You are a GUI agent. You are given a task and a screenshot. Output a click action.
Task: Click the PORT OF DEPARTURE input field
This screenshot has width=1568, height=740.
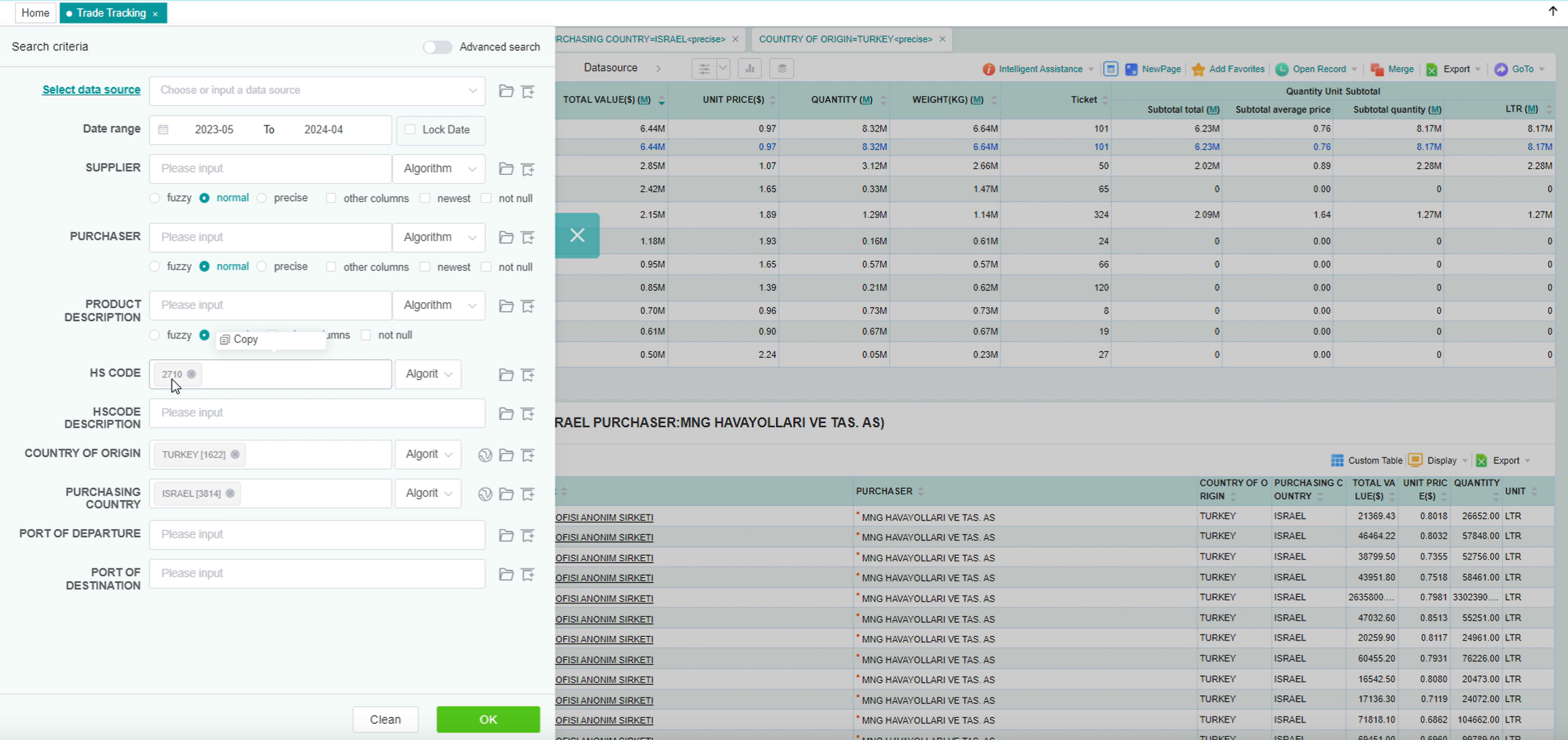(x=317, y=535)
